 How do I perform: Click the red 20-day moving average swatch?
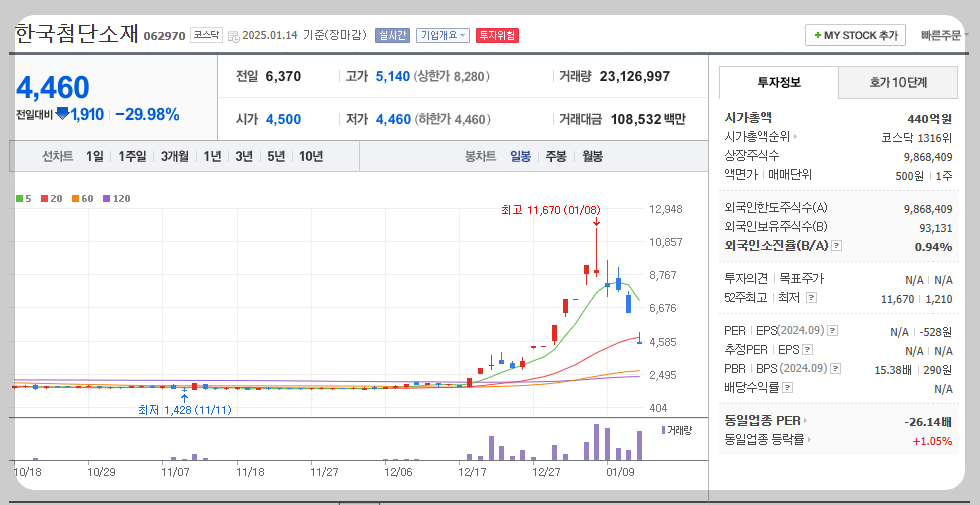tap(44, 199)
